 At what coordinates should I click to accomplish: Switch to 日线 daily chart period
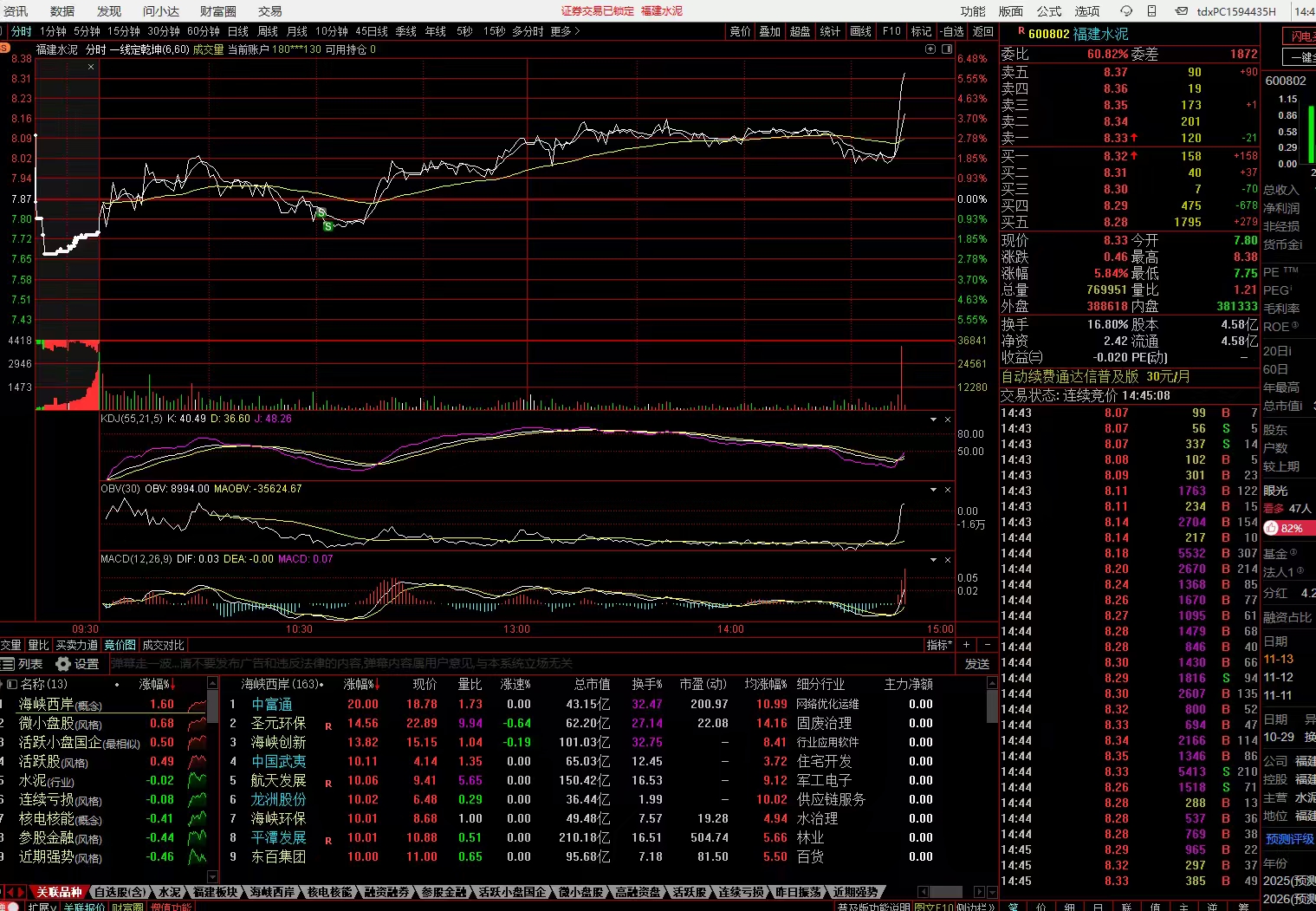(238, 31)
